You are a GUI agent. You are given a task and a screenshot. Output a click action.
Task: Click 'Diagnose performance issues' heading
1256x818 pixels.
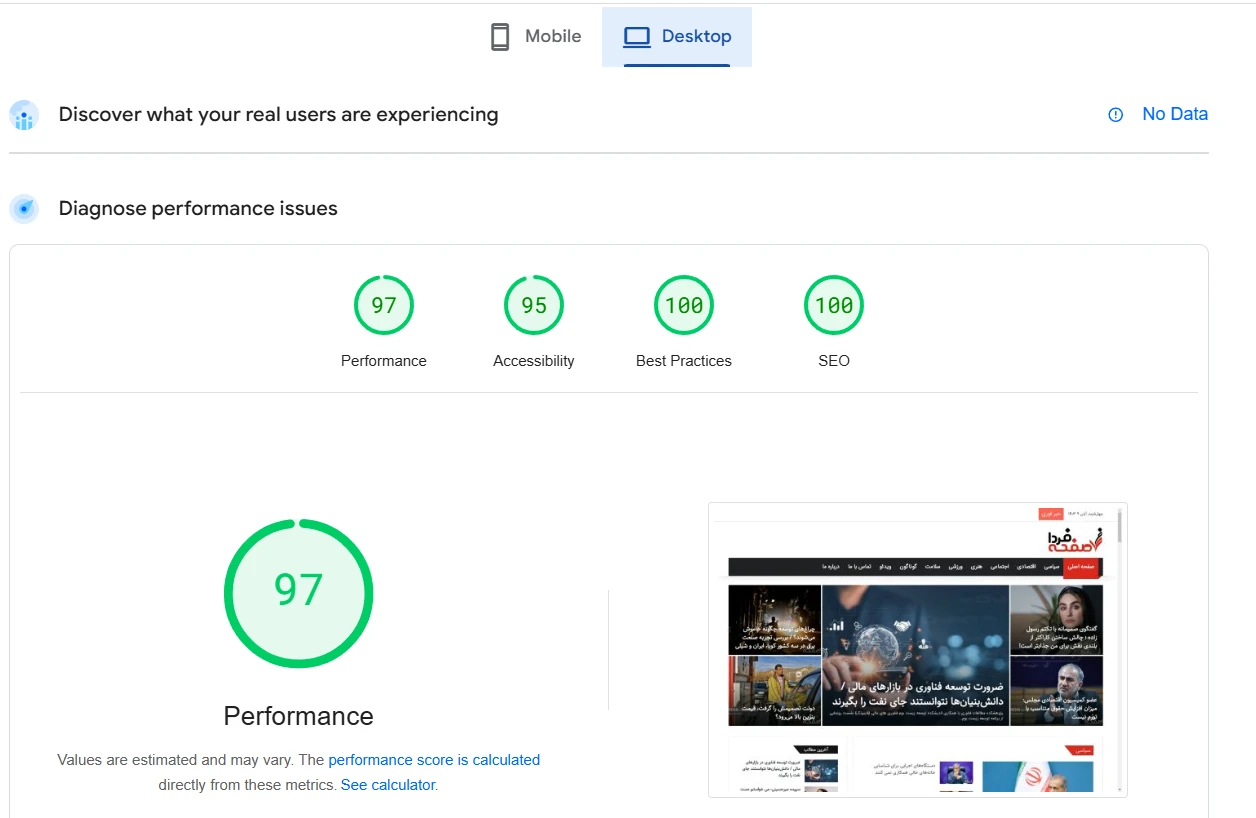198,208
